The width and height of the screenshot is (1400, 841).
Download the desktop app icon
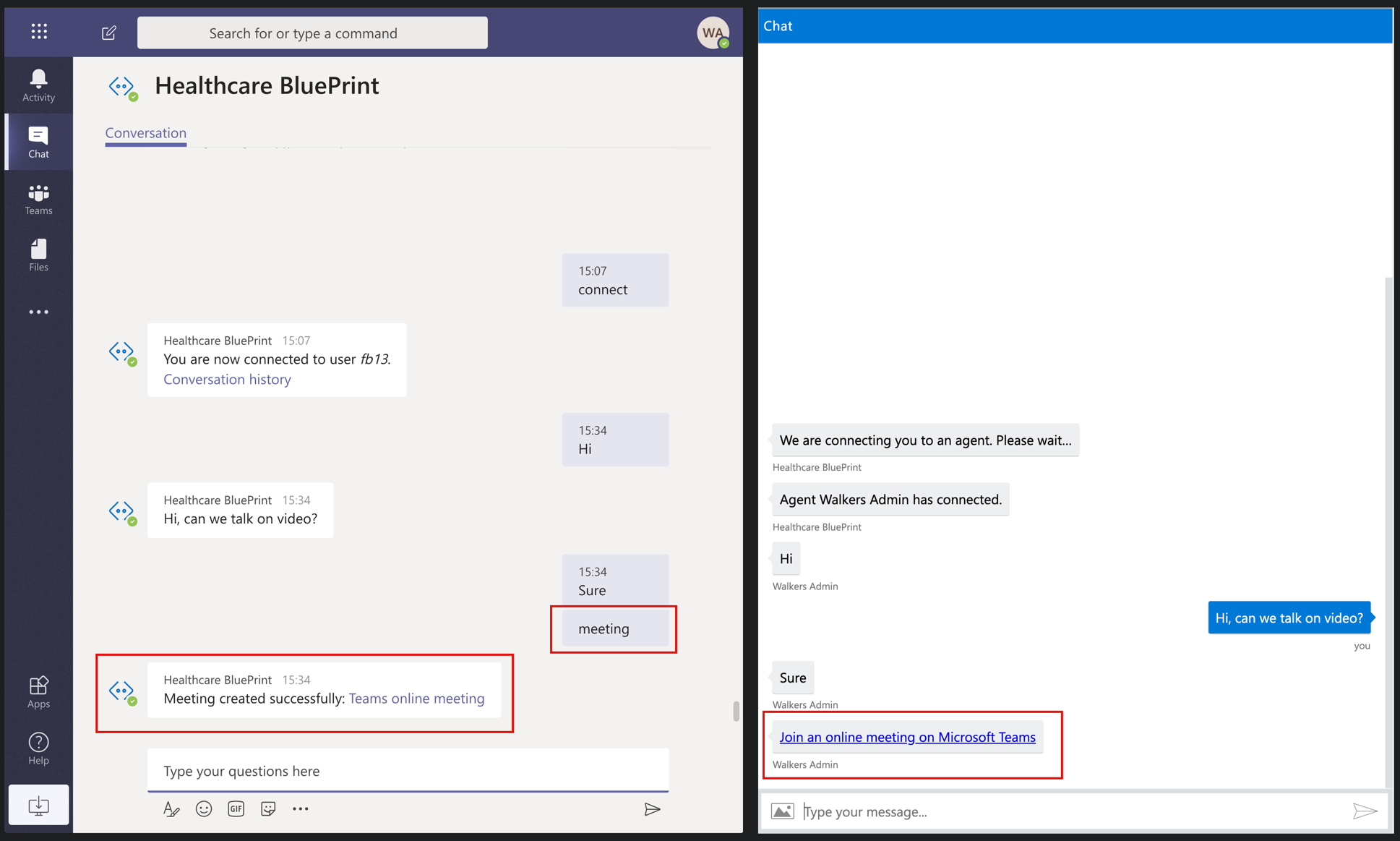tap(38, 805)
